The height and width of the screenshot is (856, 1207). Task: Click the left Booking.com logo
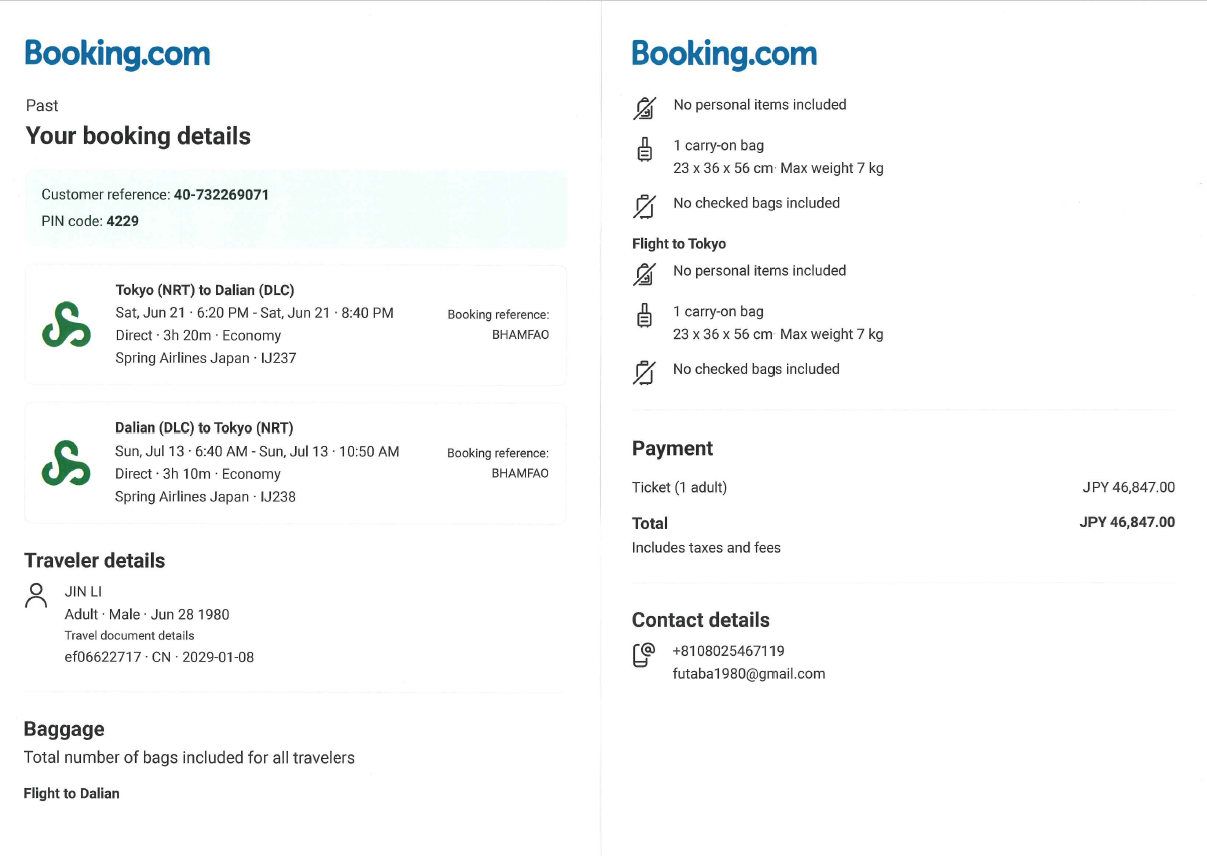point(117,54)
